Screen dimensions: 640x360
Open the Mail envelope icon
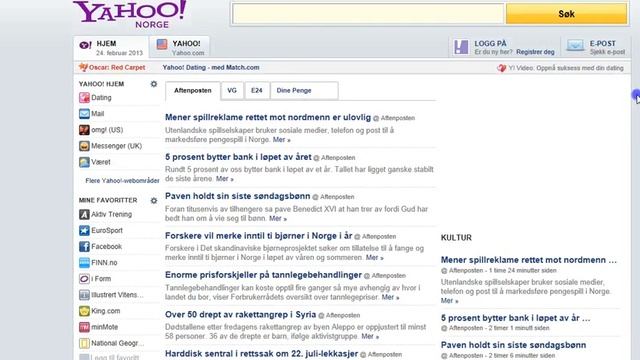click(84, 113)
